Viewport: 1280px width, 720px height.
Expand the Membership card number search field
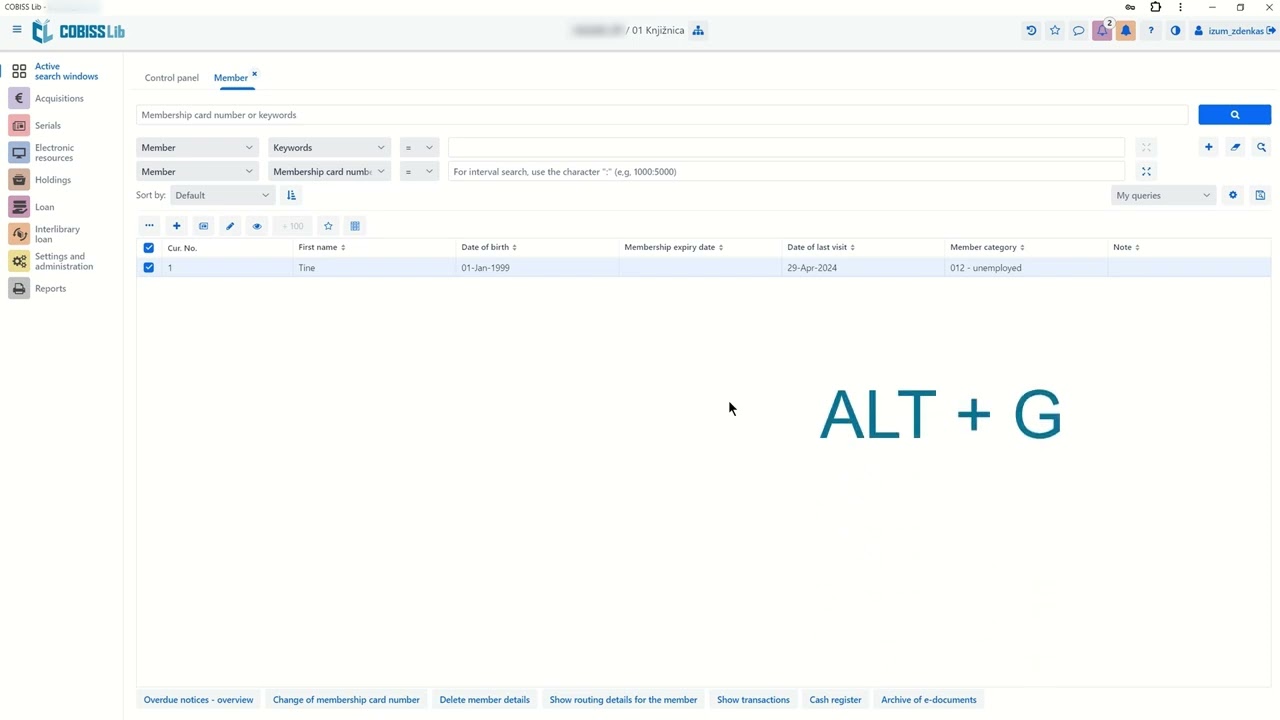click(x=1146, y=172)
